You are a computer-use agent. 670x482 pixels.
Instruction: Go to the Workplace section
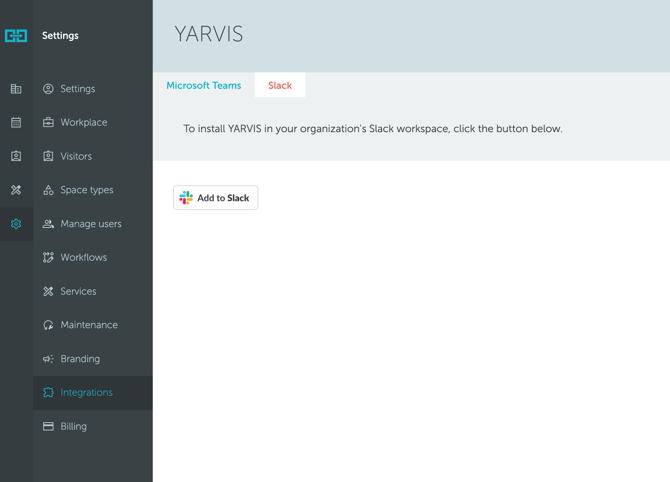(x=83, y=123)
